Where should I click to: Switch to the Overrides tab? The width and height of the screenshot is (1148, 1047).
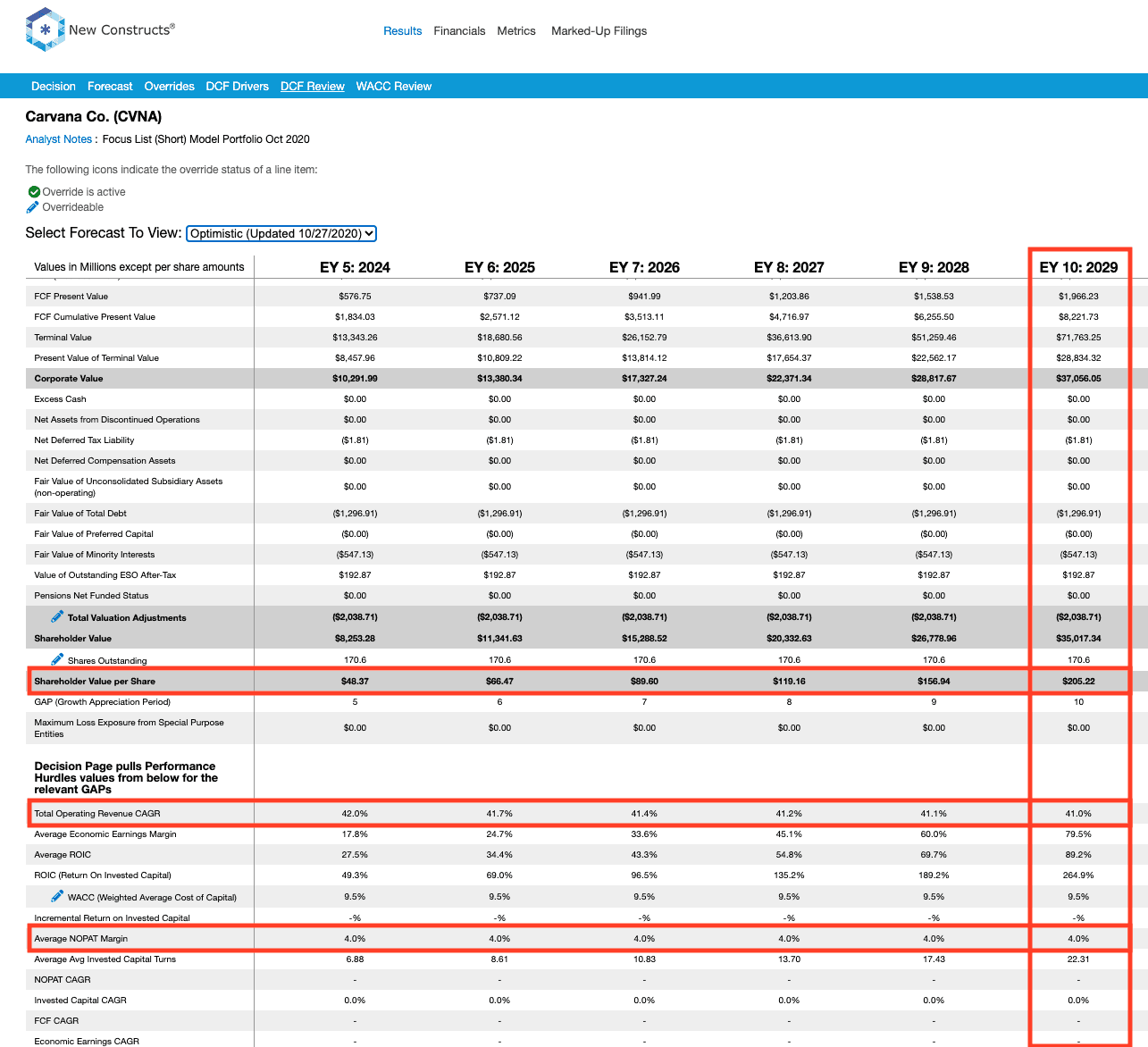[x=169, y=86]
